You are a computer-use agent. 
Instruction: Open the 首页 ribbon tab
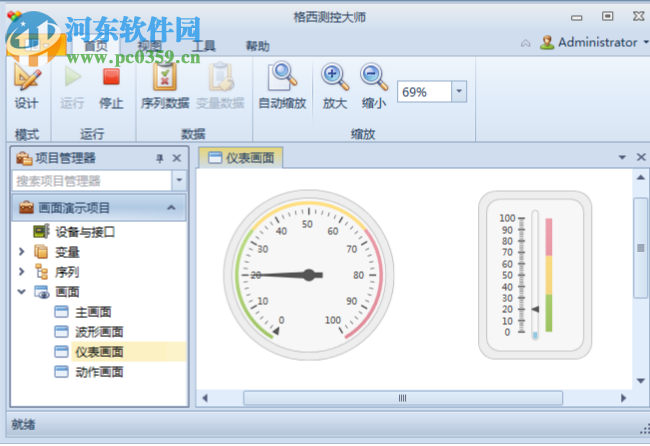tap(96, 46)
